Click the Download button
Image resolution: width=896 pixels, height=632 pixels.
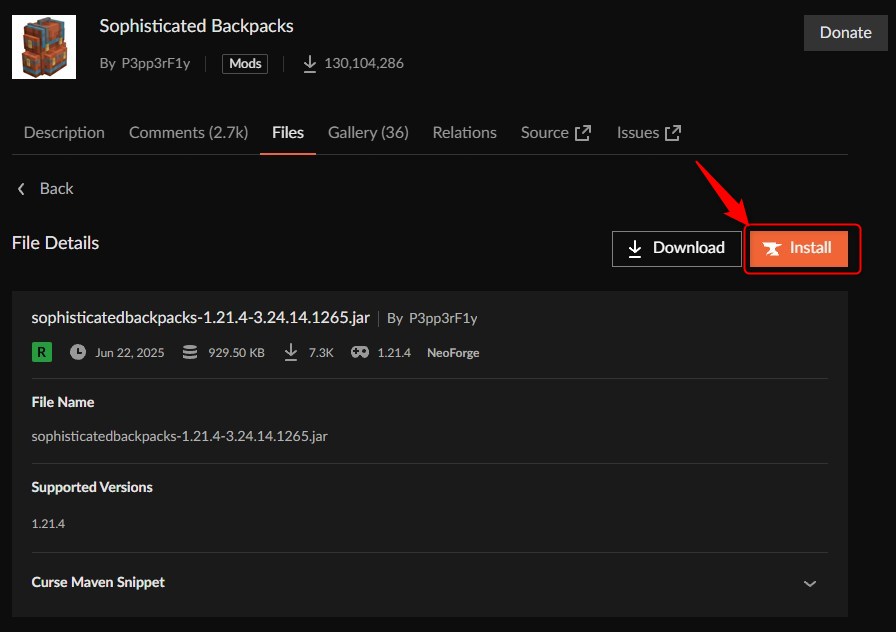(x=677, y=249)
